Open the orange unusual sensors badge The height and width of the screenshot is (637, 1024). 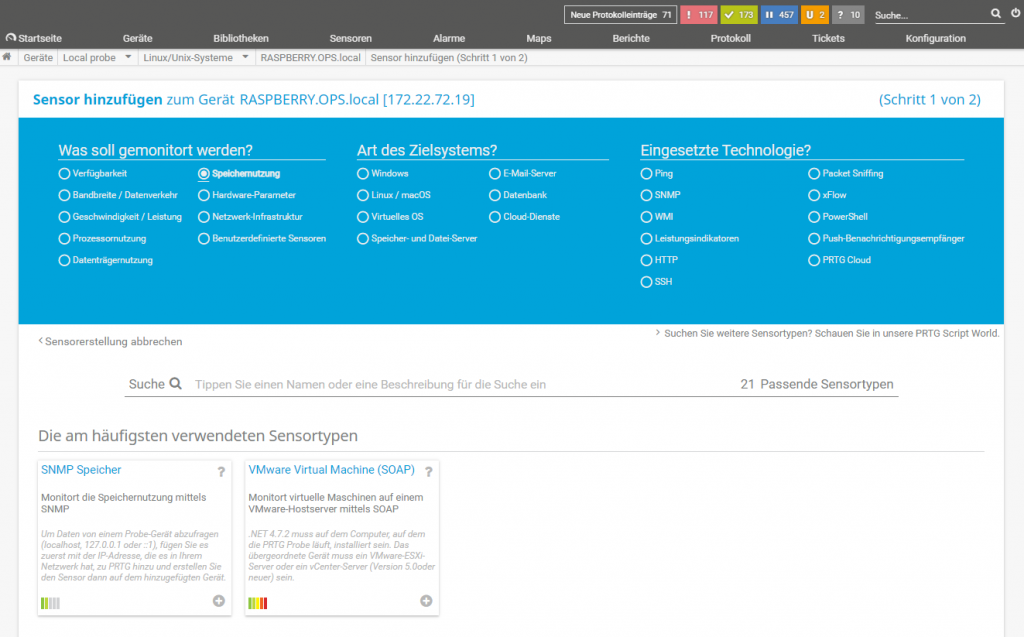[x=814, y=15]
